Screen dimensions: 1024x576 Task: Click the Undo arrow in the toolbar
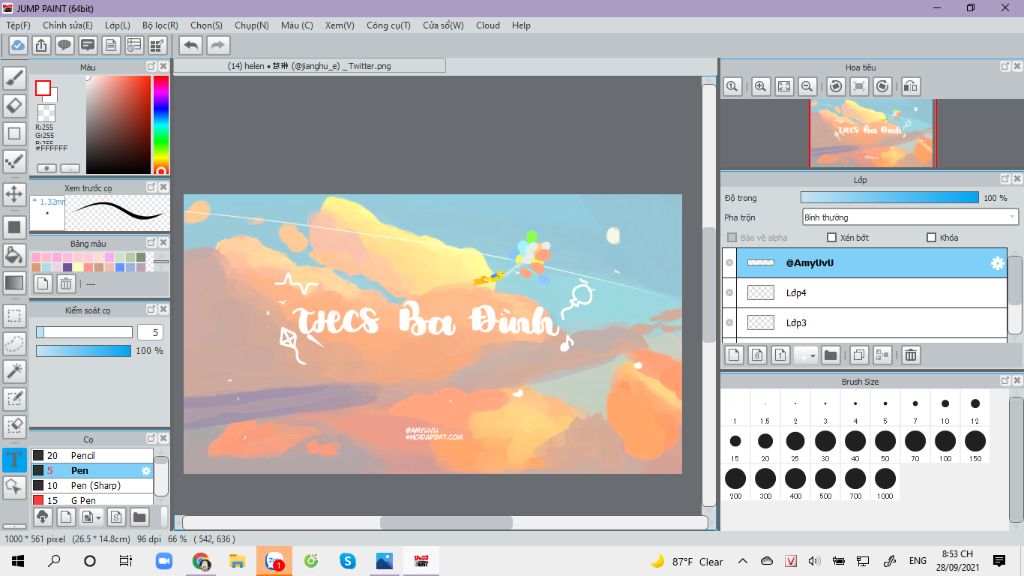click(191, 45)
